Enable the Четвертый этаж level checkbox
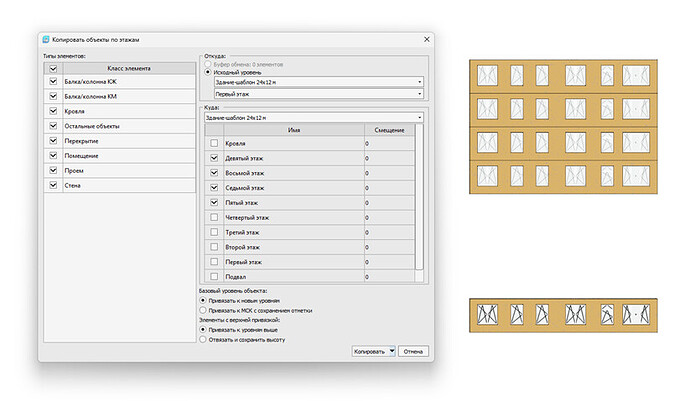This screenshot has height=401, width=690. (213, 217)
